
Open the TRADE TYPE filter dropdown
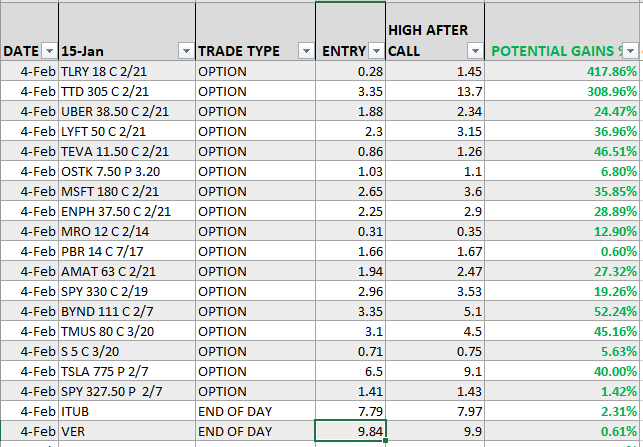point(306,51)
